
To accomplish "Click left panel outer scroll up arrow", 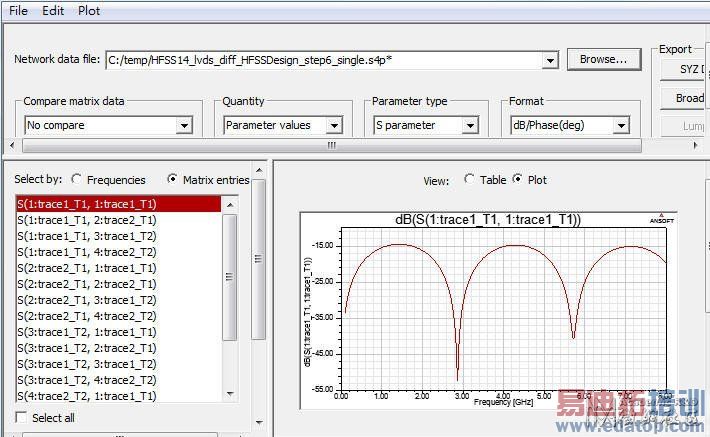I will tap(259, 170).
